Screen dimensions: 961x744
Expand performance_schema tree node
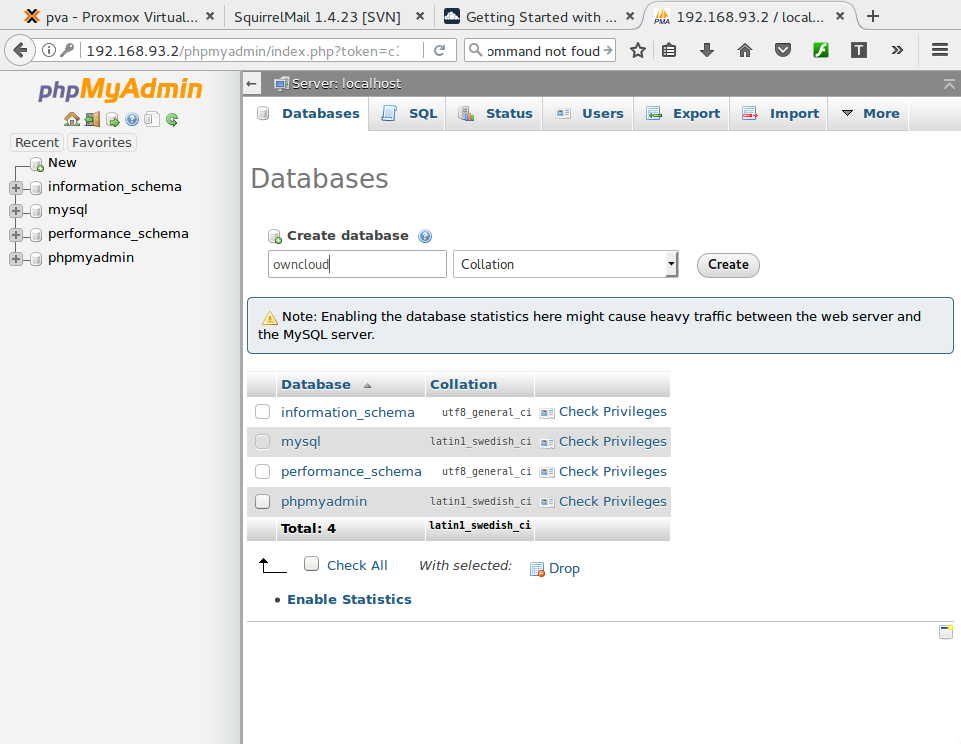pyautogui.click(x=16, y=235)
